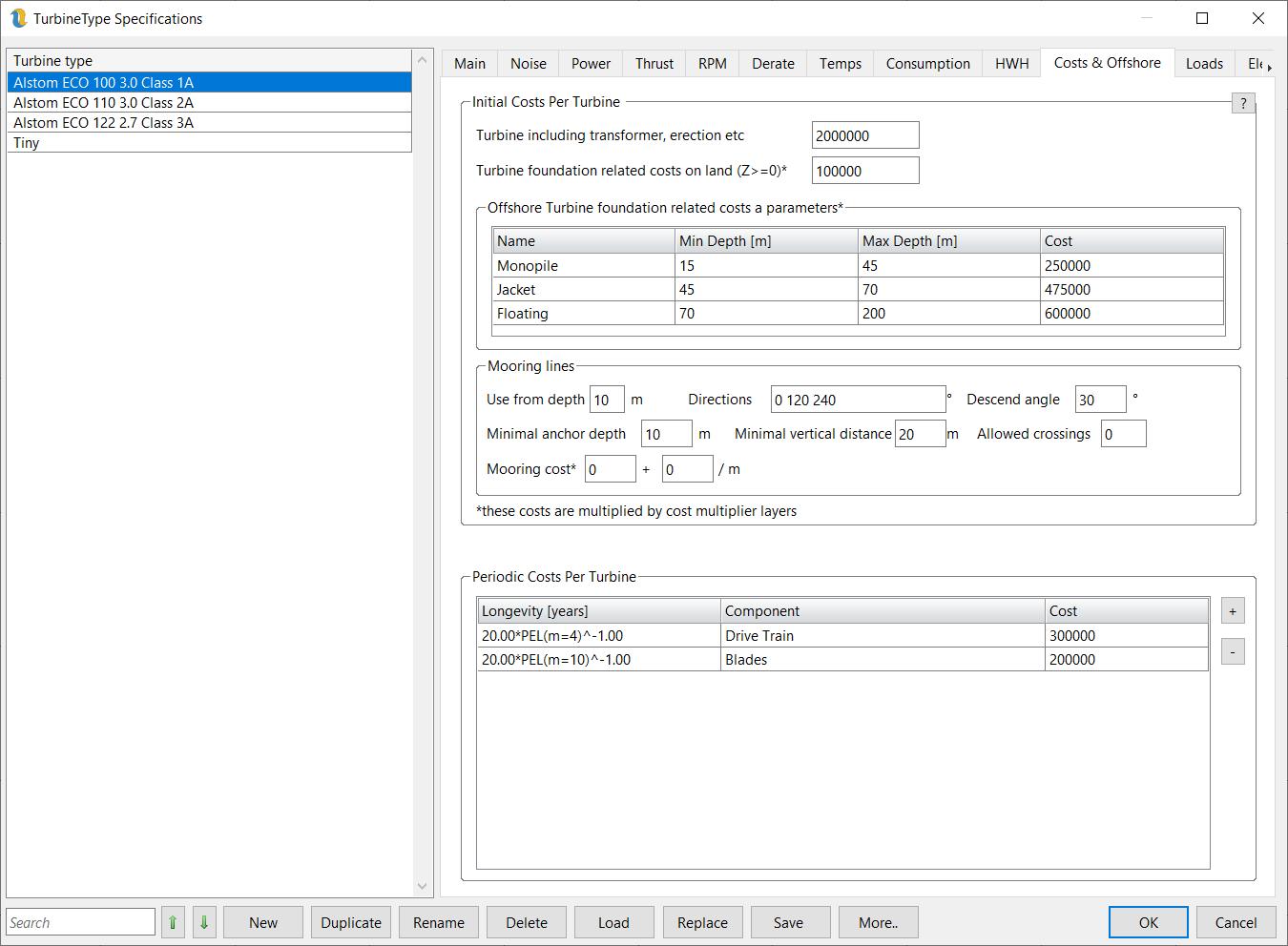Add a periodic cost row with plus
The height and width of the screenshot is (946, 1288).
click(x=1233, y=611)
